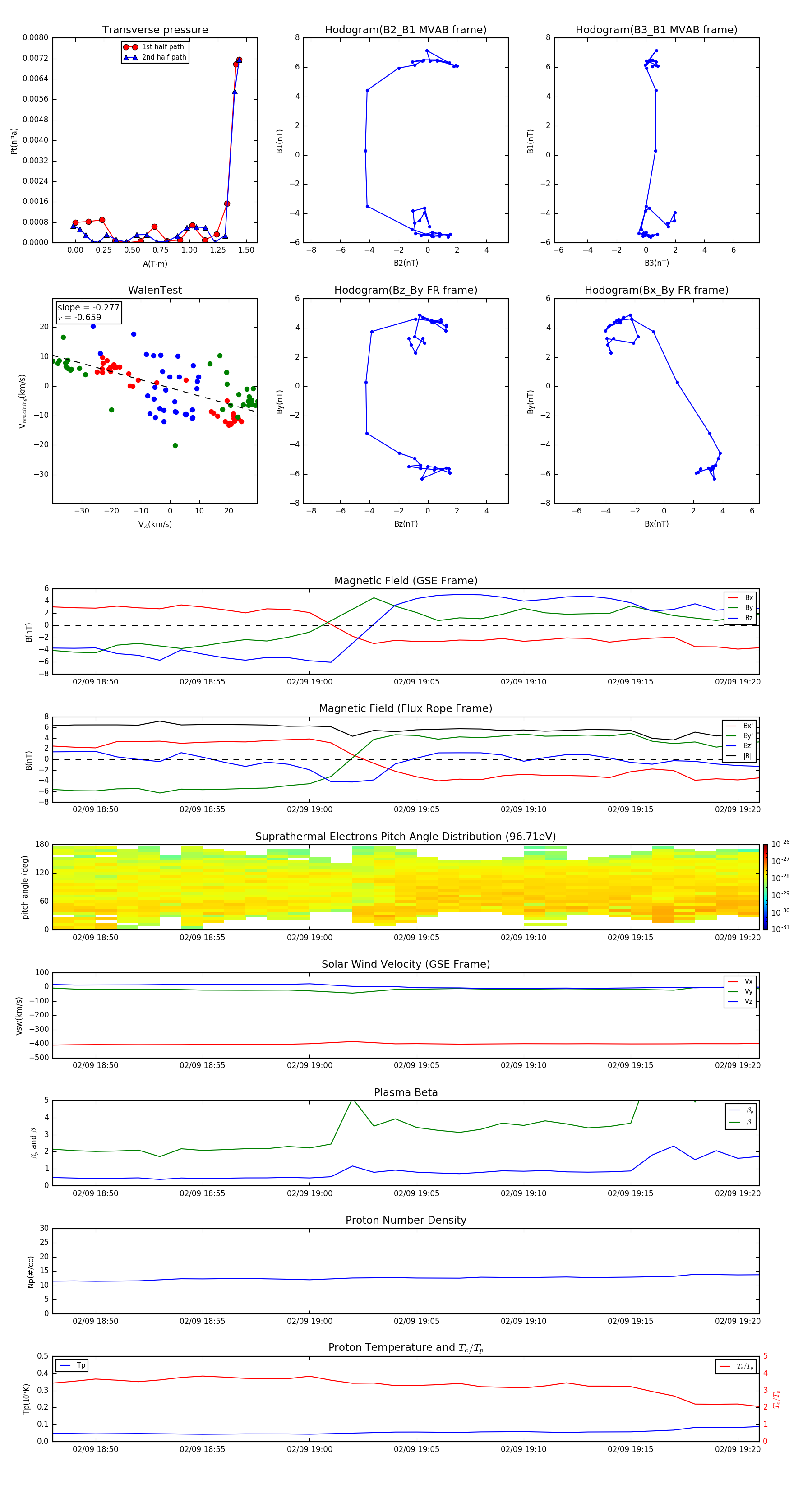Click the 'Solar Wind Velocity (GSE Frame)' title
The image size is (812, 1489).
(406, 965)
